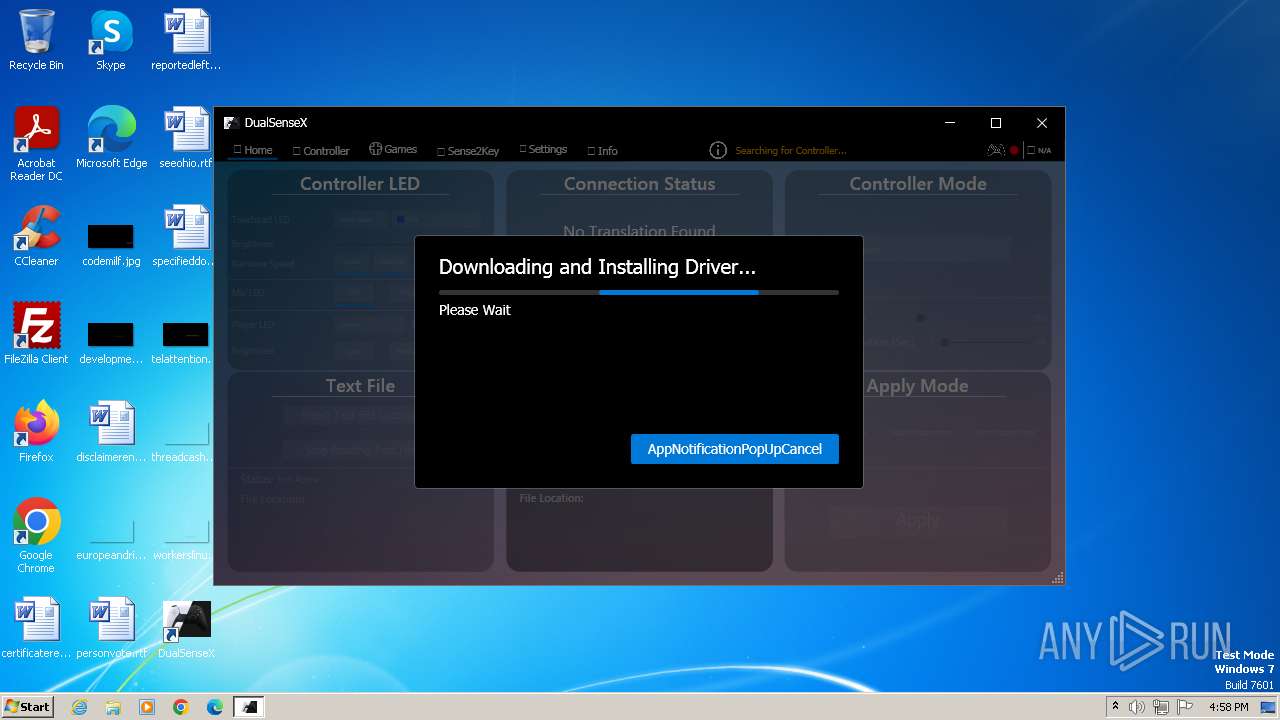Select the telattention desktop file
The height and width of the screenshot is (720, 1280).
point(186,341)
